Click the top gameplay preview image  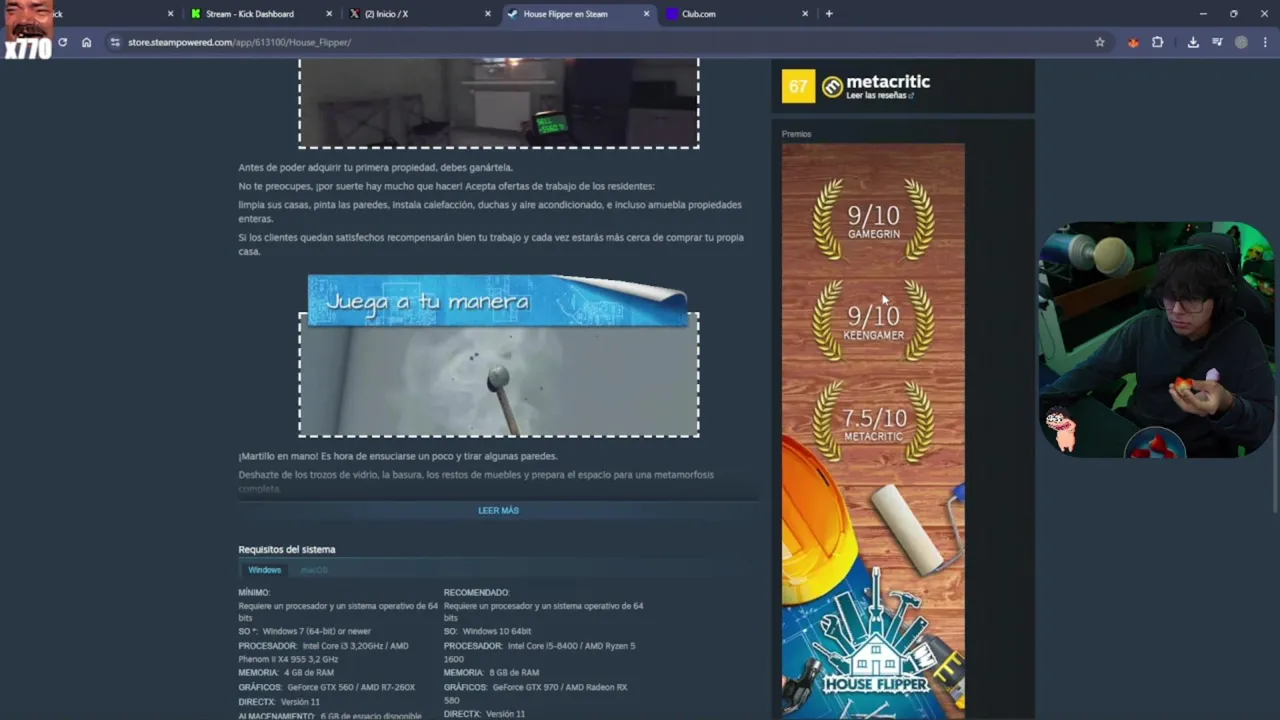coord(498,103)
